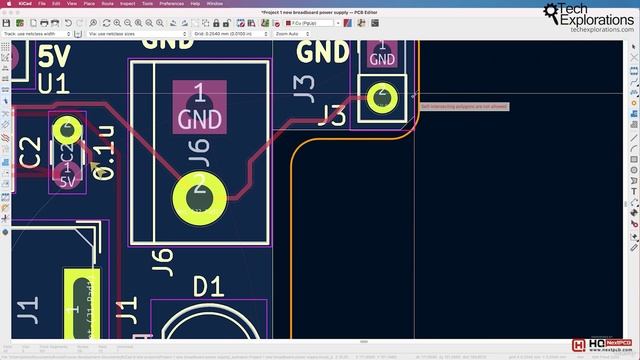
Task: Open the Inspect menu
Action: (x=127, y=4)
